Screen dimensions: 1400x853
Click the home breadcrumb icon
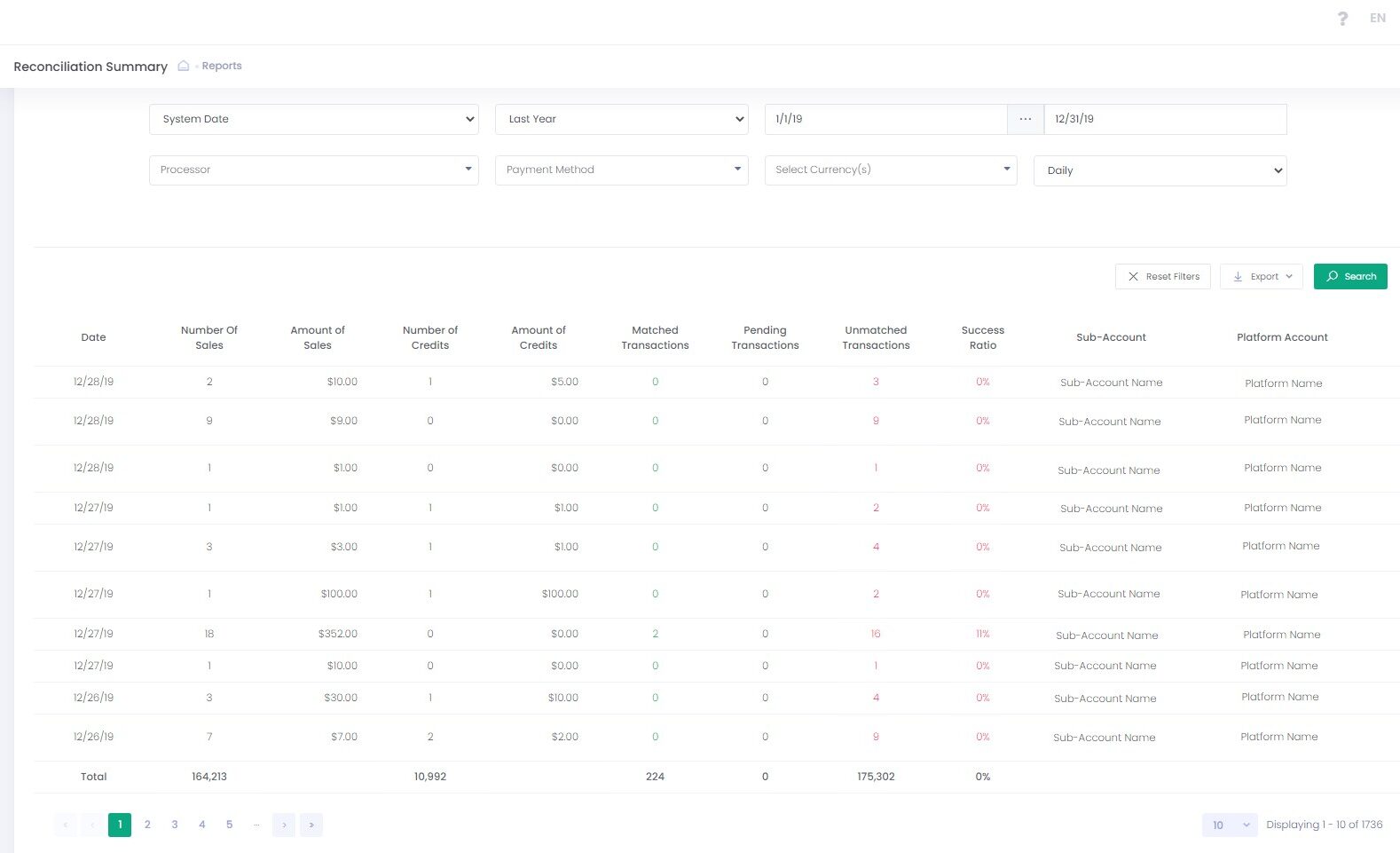pyautogui.click(x=184, y=66)
